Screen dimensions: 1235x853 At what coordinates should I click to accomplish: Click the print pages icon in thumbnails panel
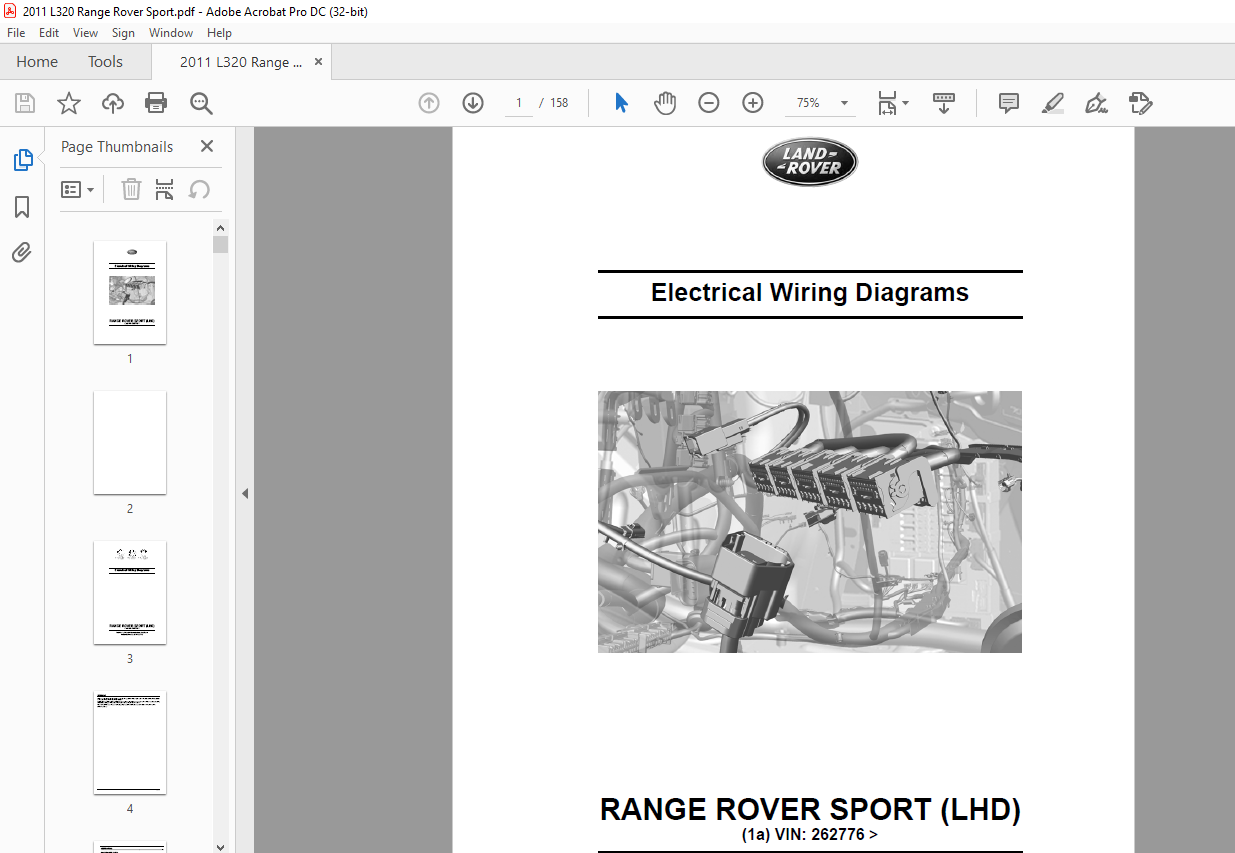point(165,189)
